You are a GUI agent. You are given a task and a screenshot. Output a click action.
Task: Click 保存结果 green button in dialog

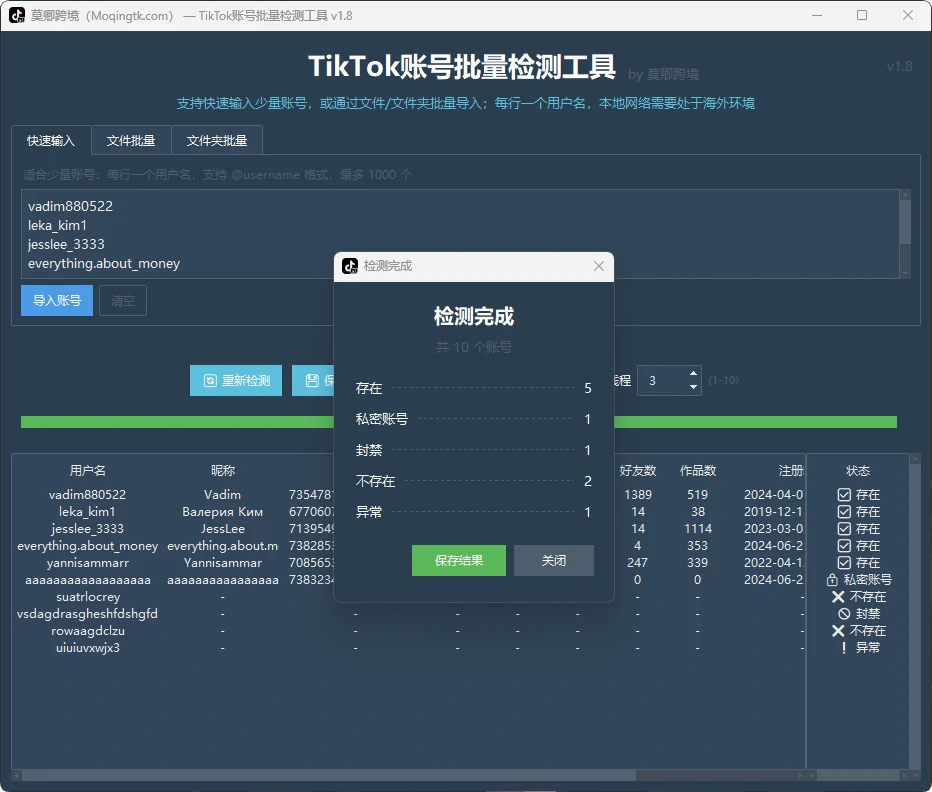pyautogui.click(x=458, y=560)
